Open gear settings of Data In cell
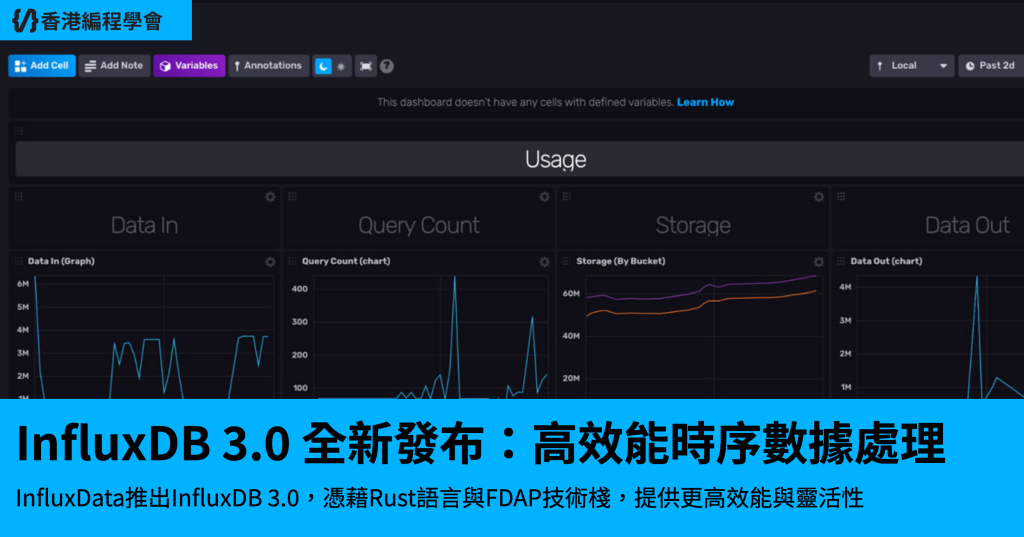Image resolution: width=1024 pixels, height=537 pixels. click(270, 197)
